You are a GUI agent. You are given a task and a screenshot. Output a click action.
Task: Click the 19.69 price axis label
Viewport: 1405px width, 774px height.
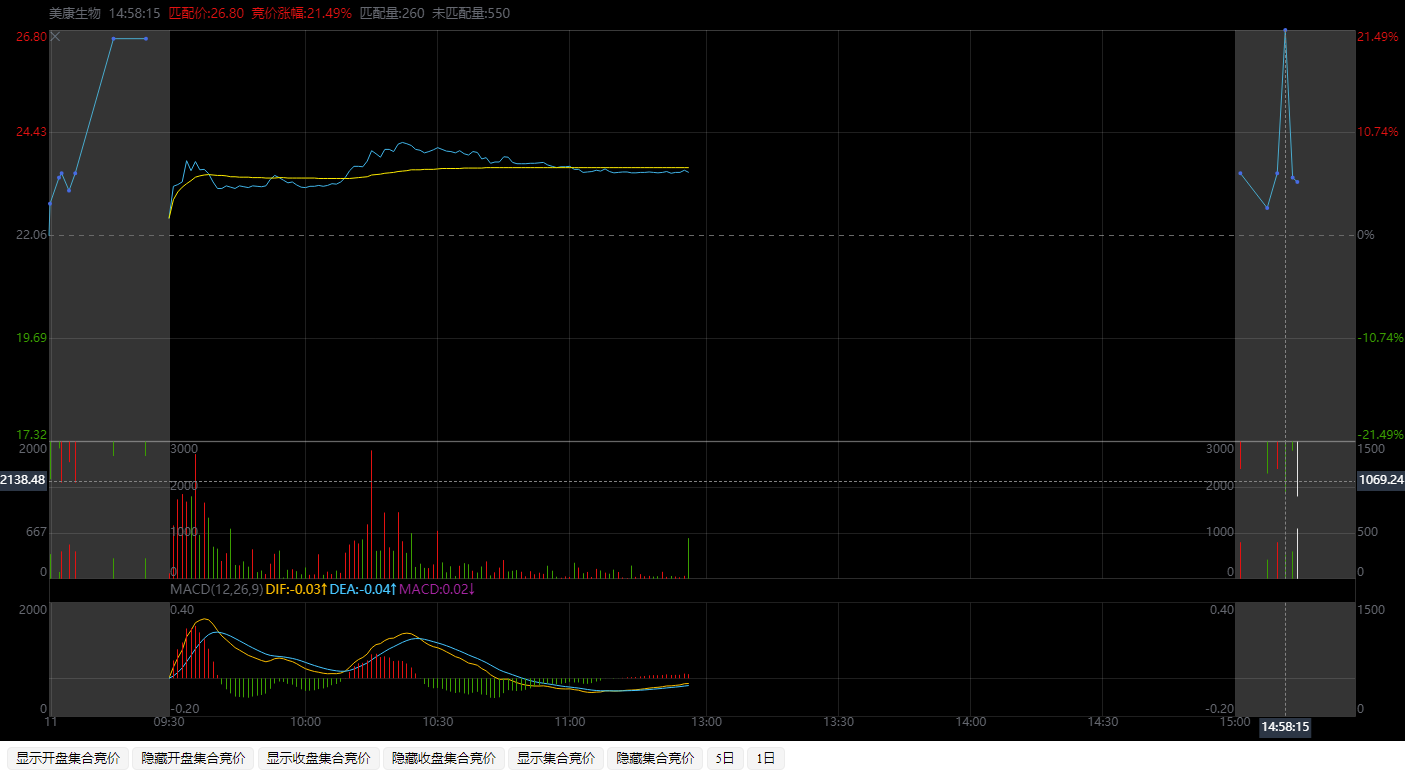[x=32, y=338]
